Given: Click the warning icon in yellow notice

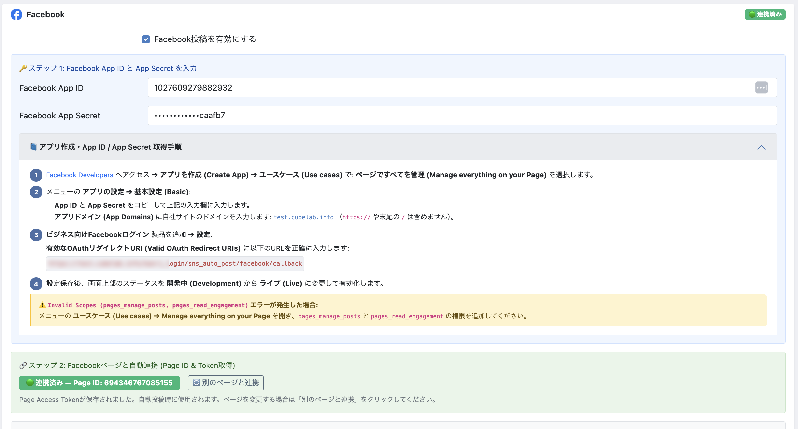Looking at the screenshot, I should click(42, 305).
